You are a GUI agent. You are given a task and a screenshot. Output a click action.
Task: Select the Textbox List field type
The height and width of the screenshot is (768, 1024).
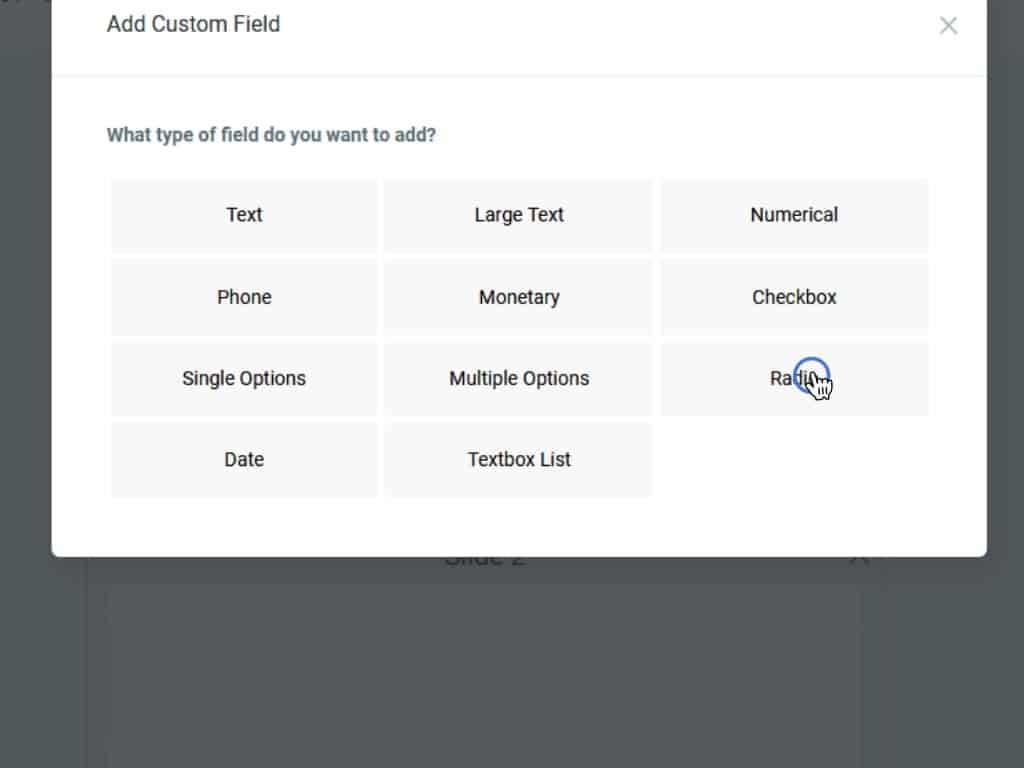pos(519,460)
